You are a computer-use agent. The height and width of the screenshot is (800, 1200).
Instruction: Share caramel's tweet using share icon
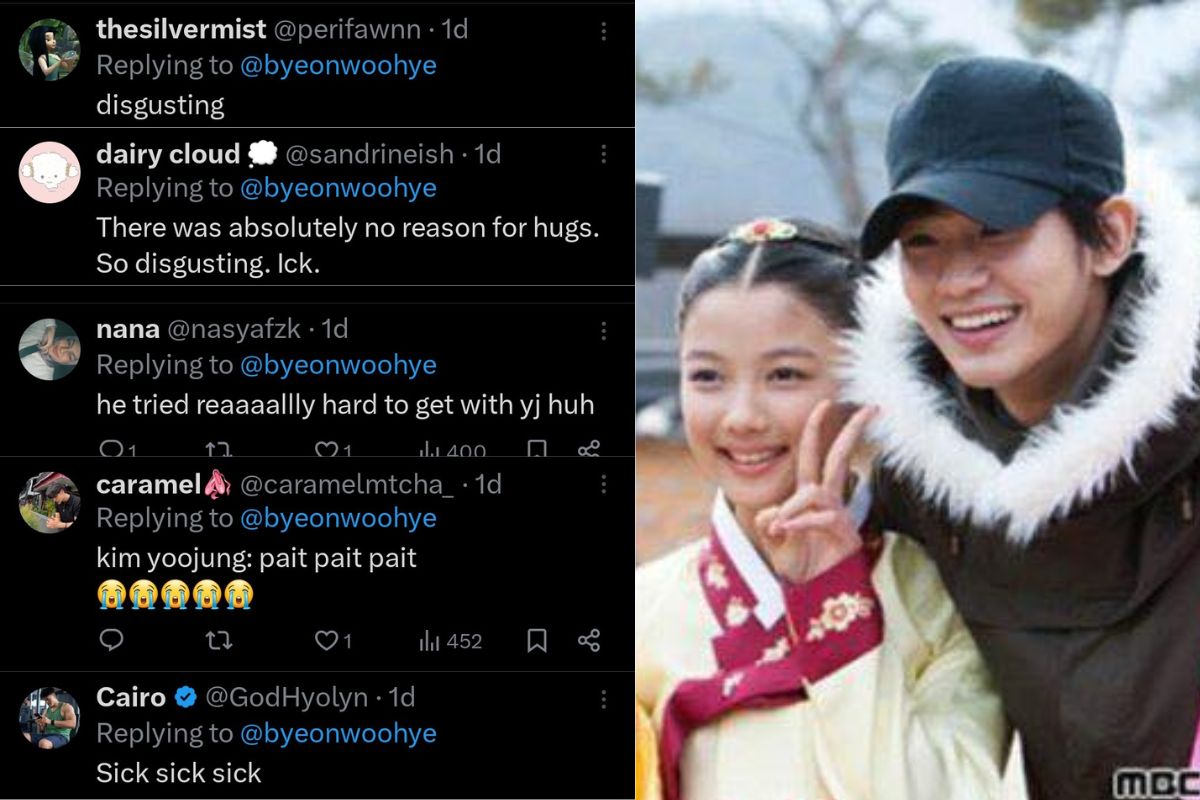pyautogui.click(x=590, y=640)
